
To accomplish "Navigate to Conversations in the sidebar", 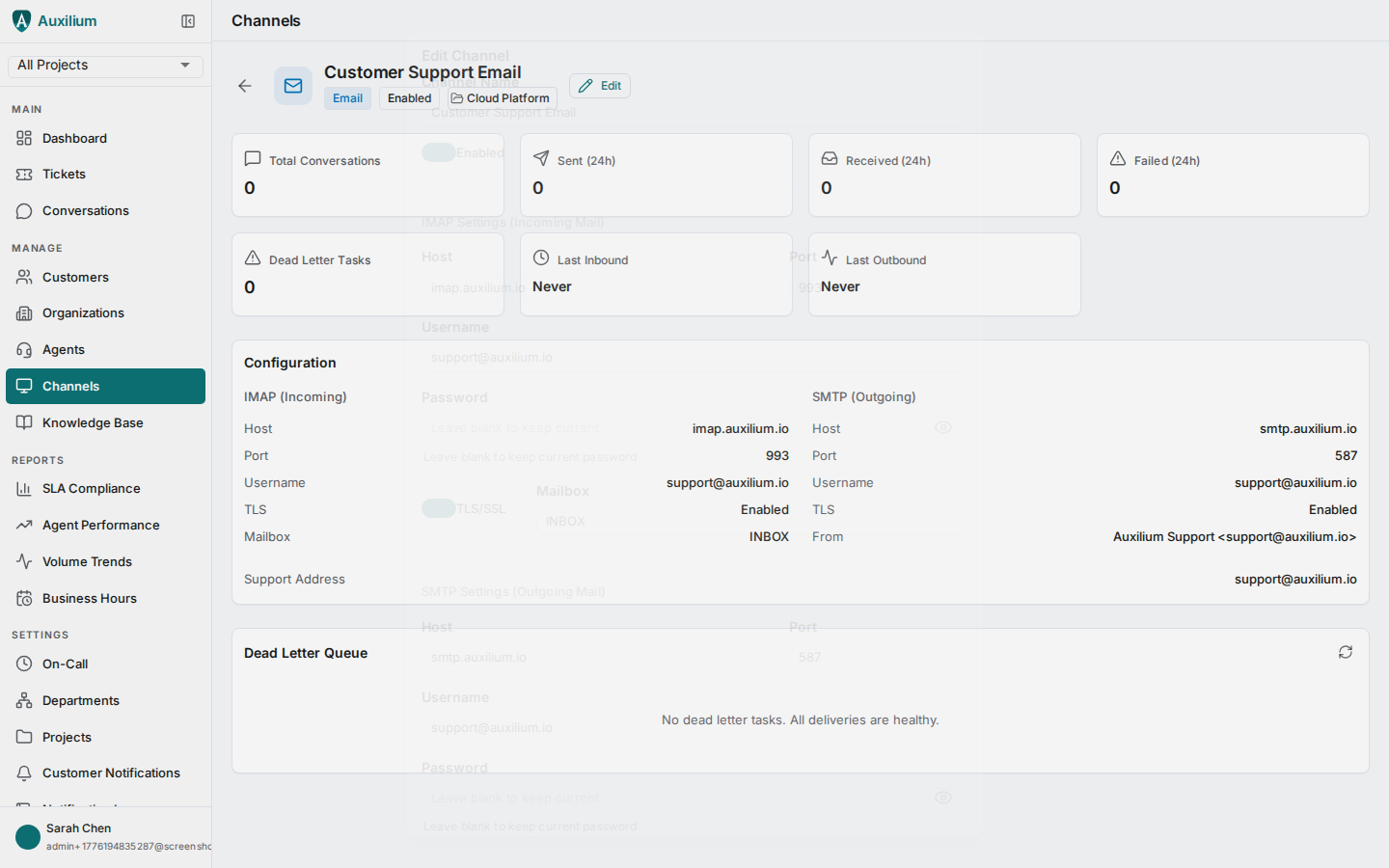I will pyautogui.click(x=23, y=210).
